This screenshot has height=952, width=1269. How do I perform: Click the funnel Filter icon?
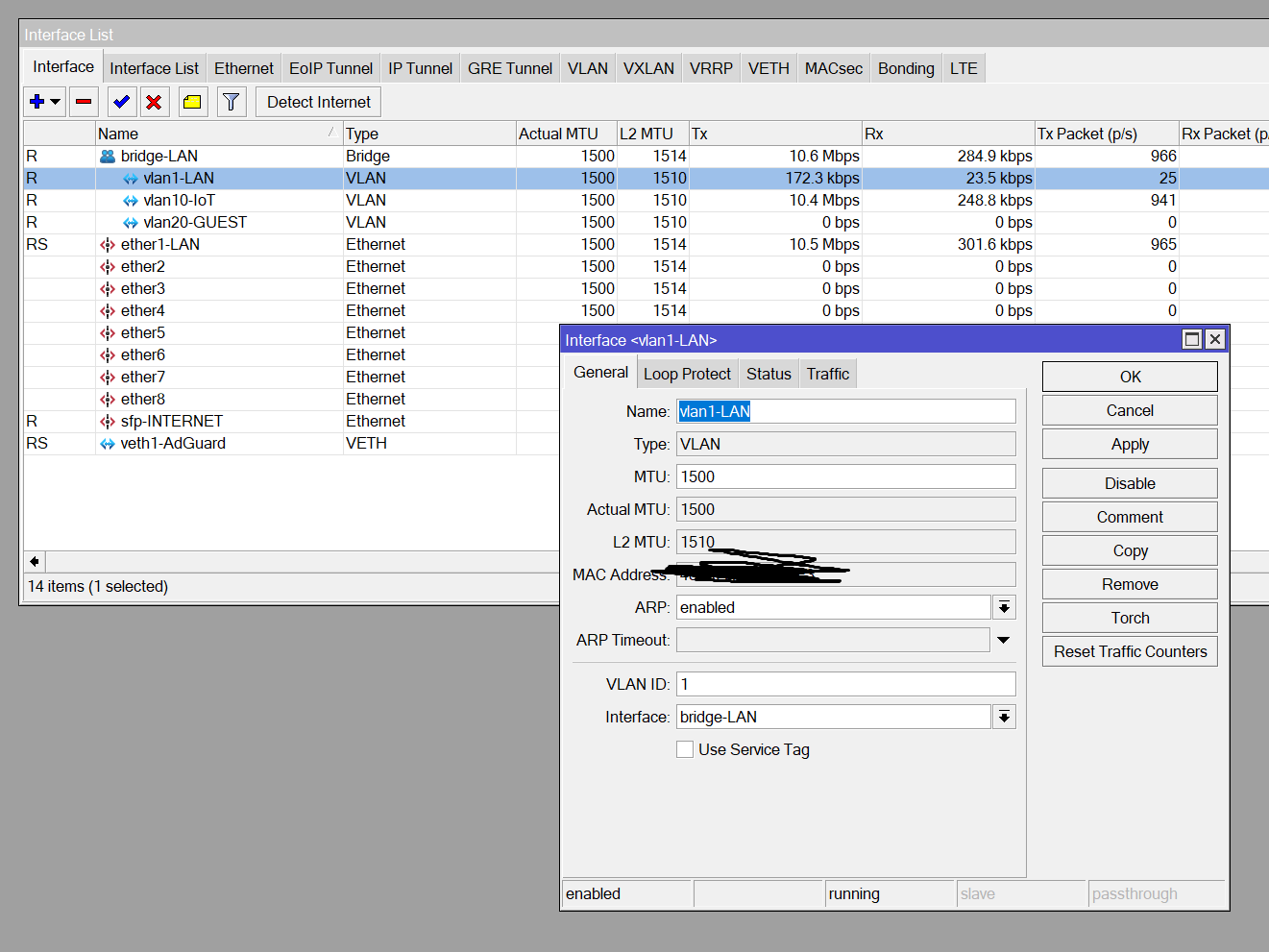[232, 102]
